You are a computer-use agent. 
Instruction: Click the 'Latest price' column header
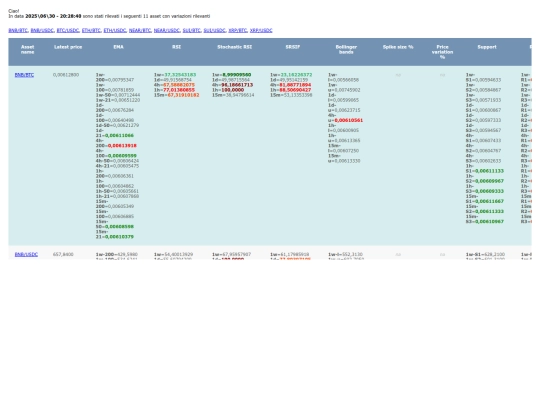[68, 47]
